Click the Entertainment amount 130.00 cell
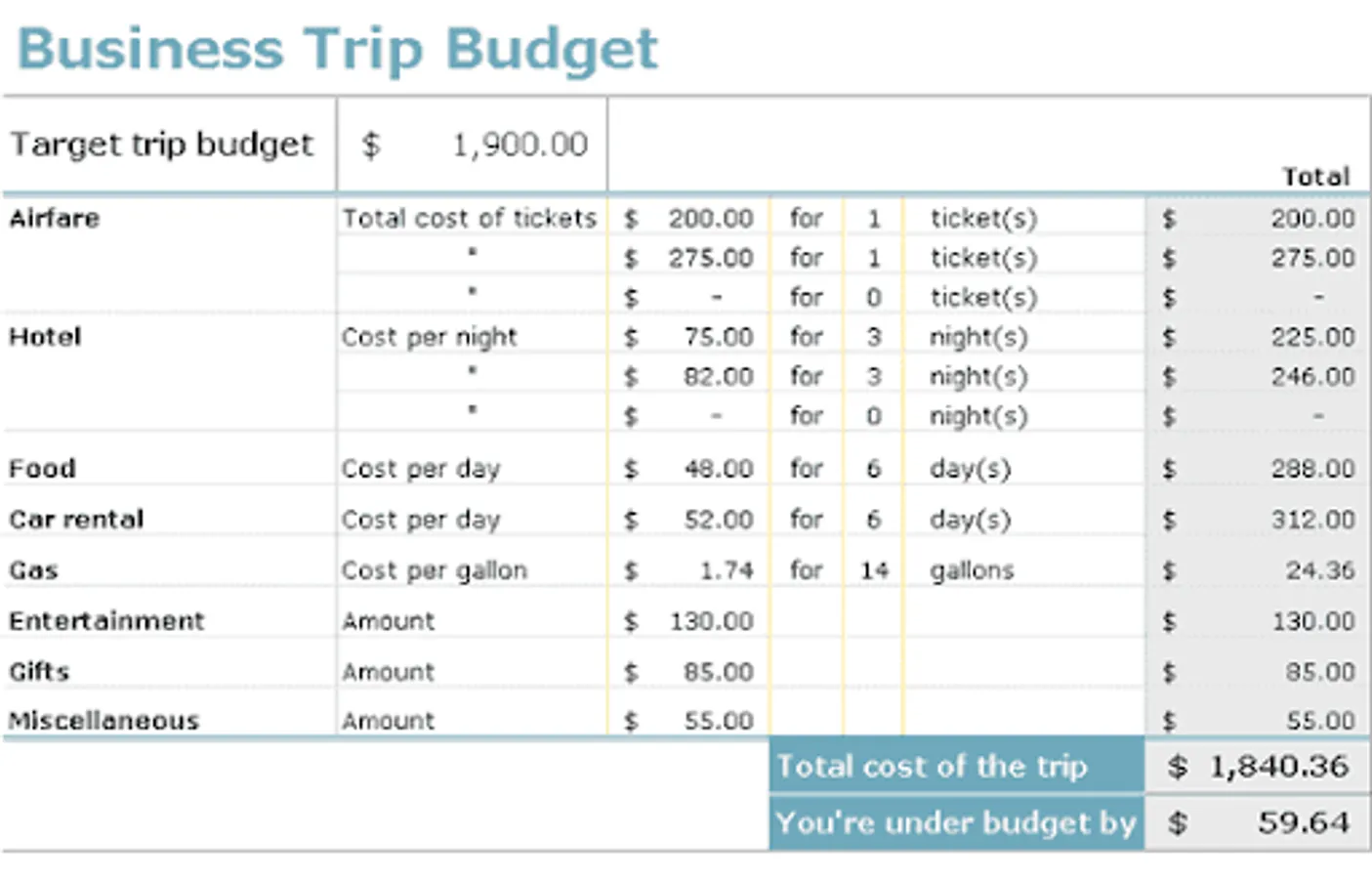The height and width of the screenshot is (879, 1372). pyautogui.click(x=688, y=621)
